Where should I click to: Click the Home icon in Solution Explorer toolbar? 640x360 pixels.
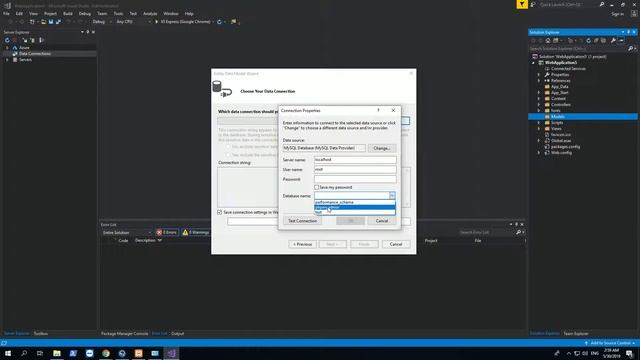(x=548, y=40)
